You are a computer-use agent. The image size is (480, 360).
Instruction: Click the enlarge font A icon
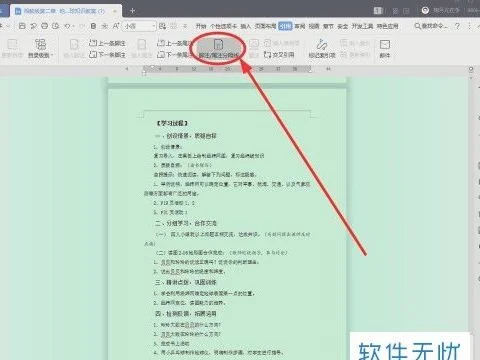click(116, 26)
